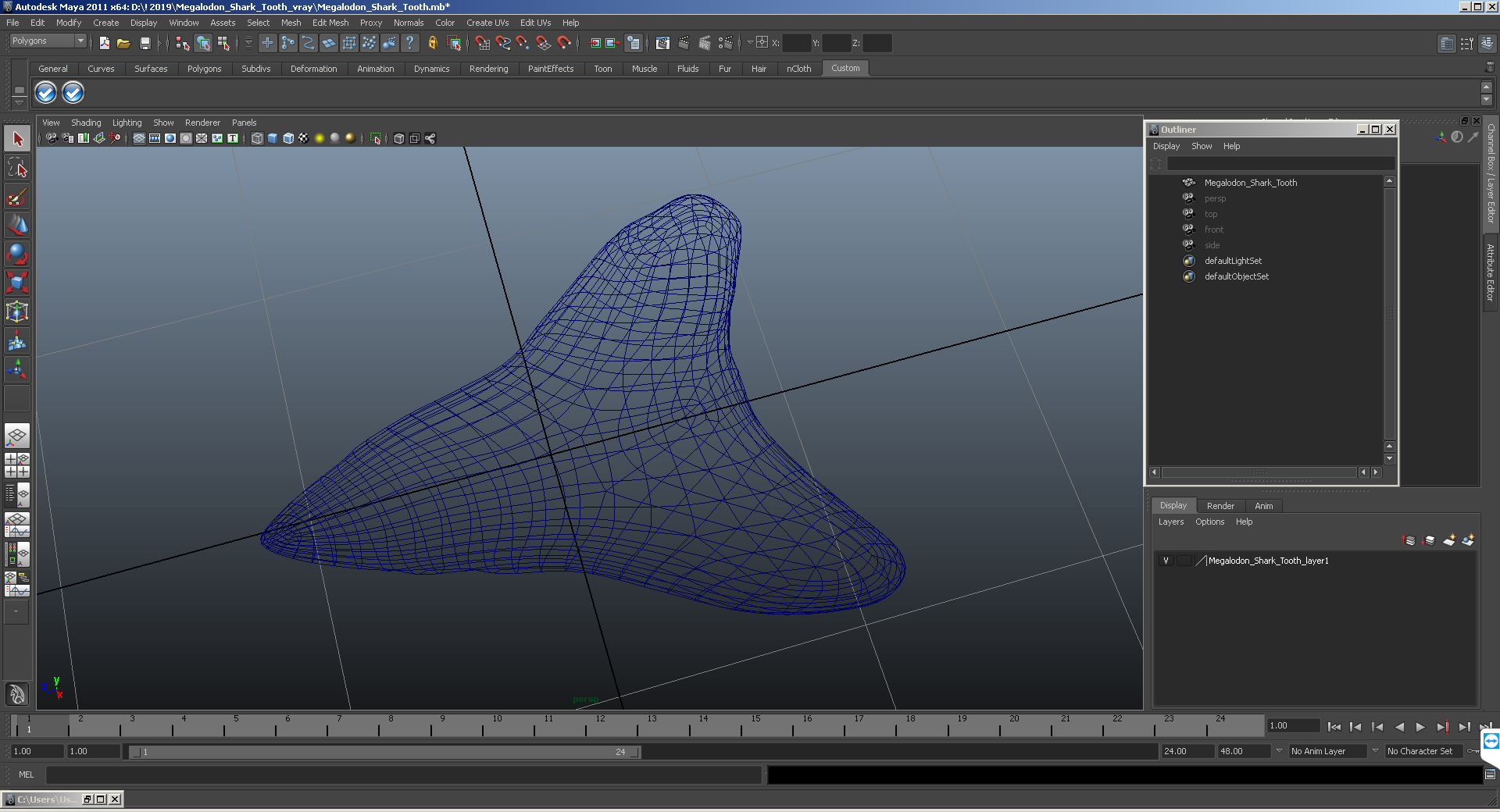Expand more layouts arrow in toolbox
This screenshot has height=812, width=1500.
pyautogui.click(x=16, y=613)
